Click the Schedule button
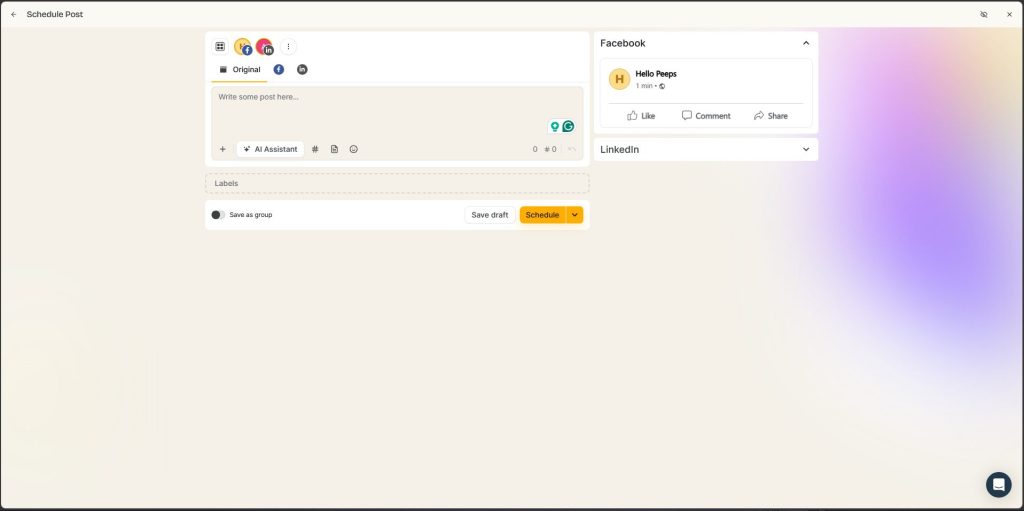The image size is (1024, 511). tap(542, 215)
